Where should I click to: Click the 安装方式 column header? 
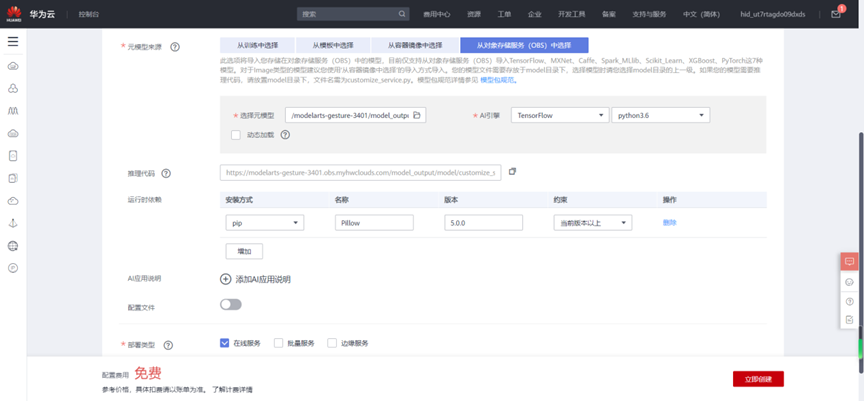(239, 199)
